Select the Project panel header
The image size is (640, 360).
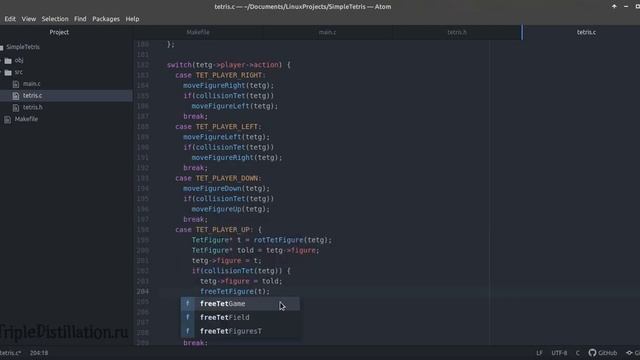tap(59, 32)
